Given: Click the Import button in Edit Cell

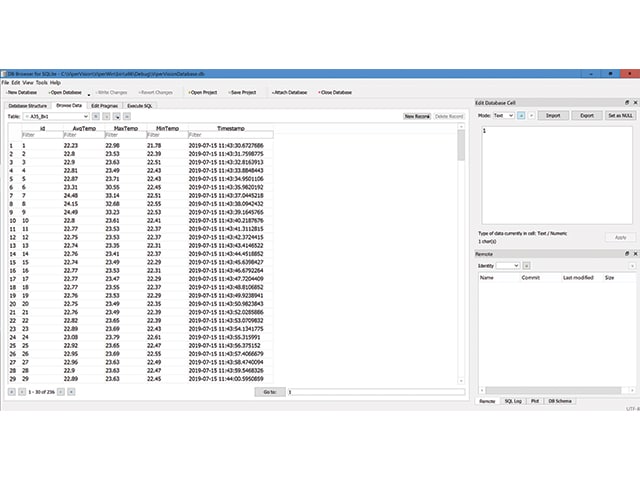Looking at the screenshot, I should [553, 116].
